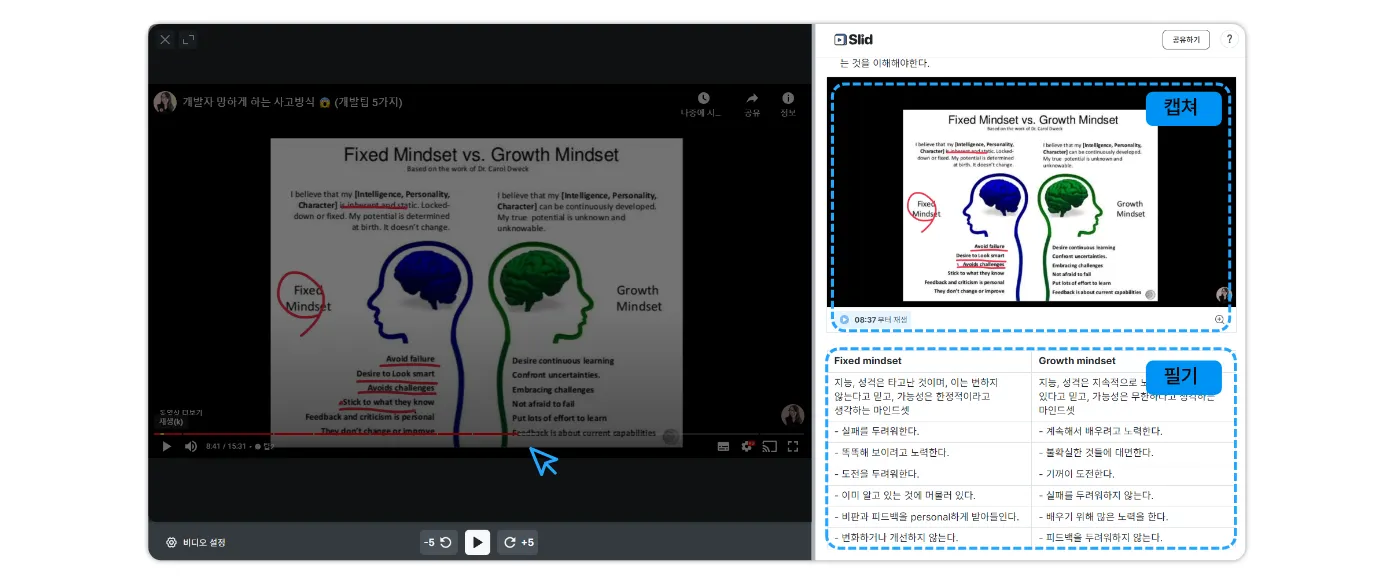Viewport: 1400px width, 585px height.
Task: Open the help question mark button
Action: point(1229,40)
